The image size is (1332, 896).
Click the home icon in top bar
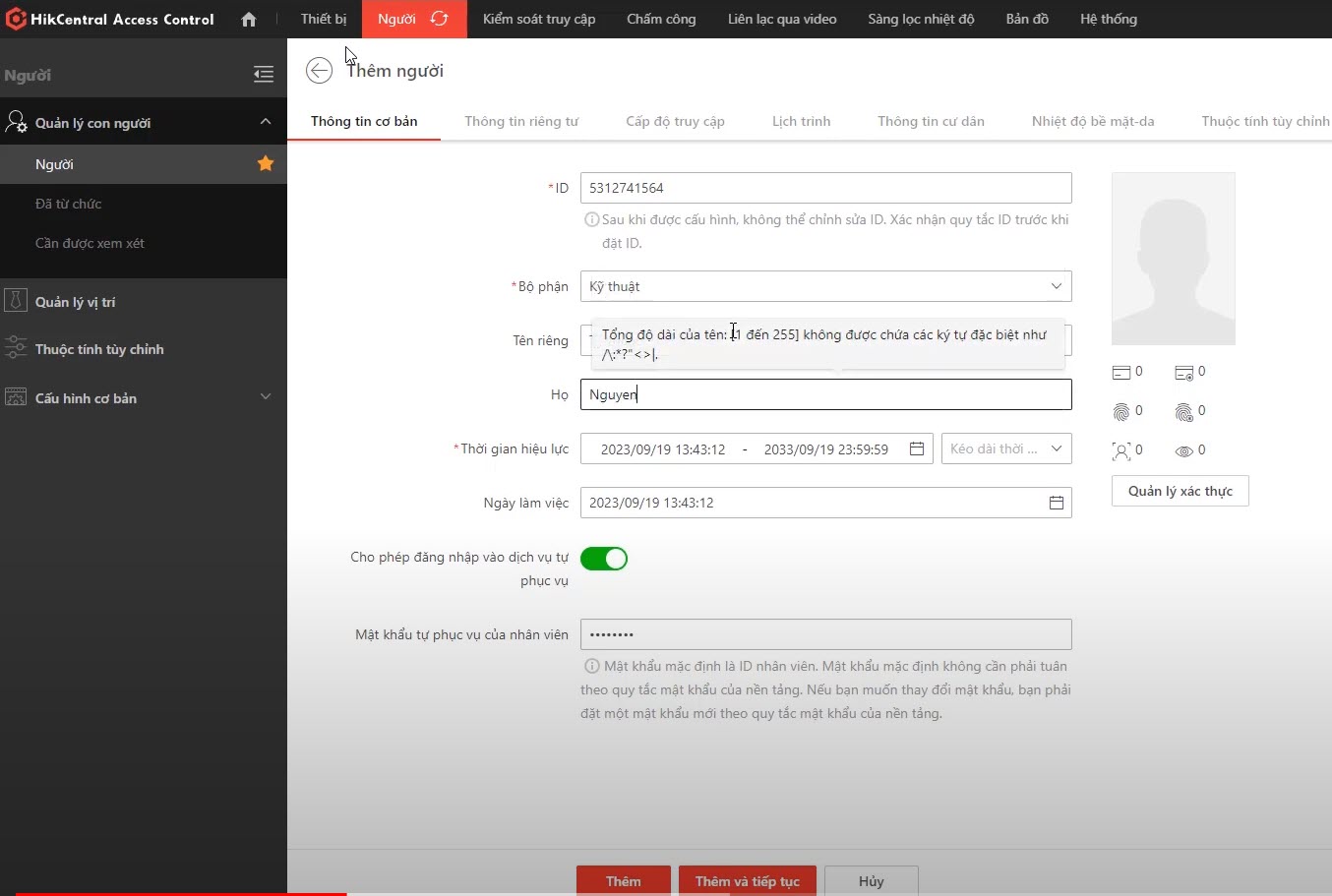point(249,20)
